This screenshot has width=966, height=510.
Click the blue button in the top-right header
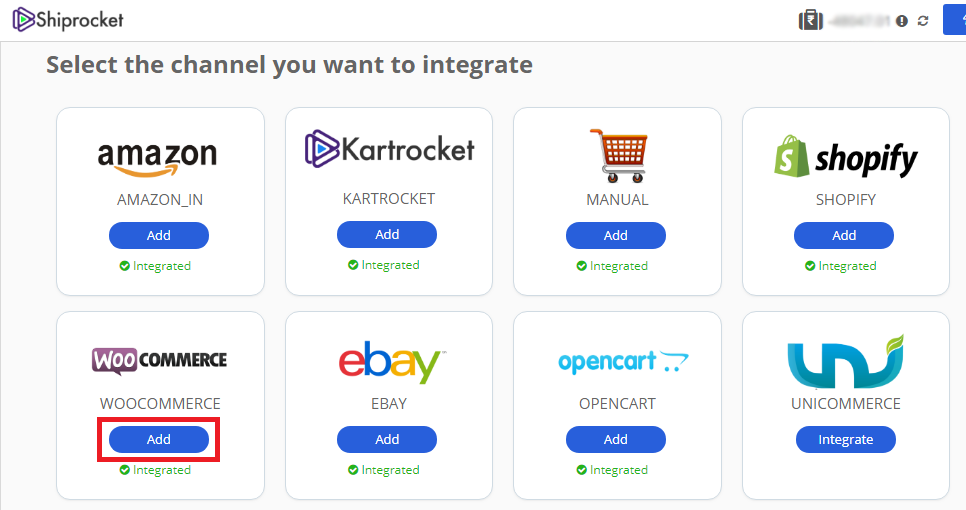[x=954, y=19]
